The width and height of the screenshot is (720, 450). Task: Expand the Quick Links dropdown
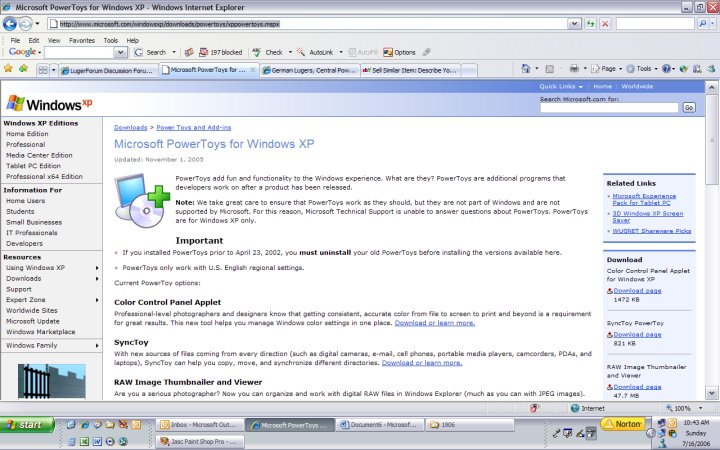pos(561,86)
